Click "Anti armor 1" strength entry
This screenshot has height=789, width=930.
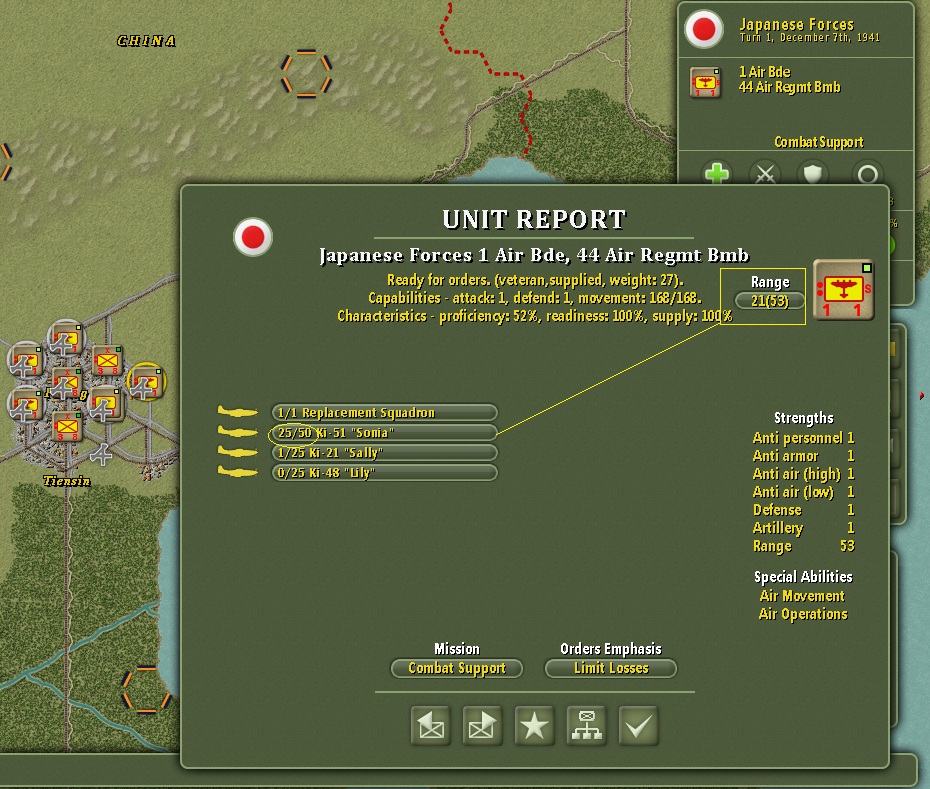(x=803, y=456)
